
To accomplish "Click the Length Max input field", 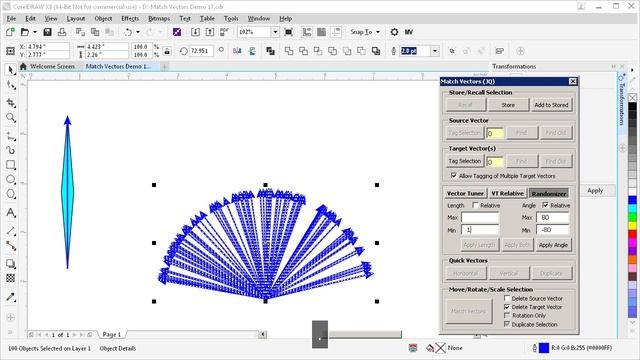I will click(x=480, y=217).
